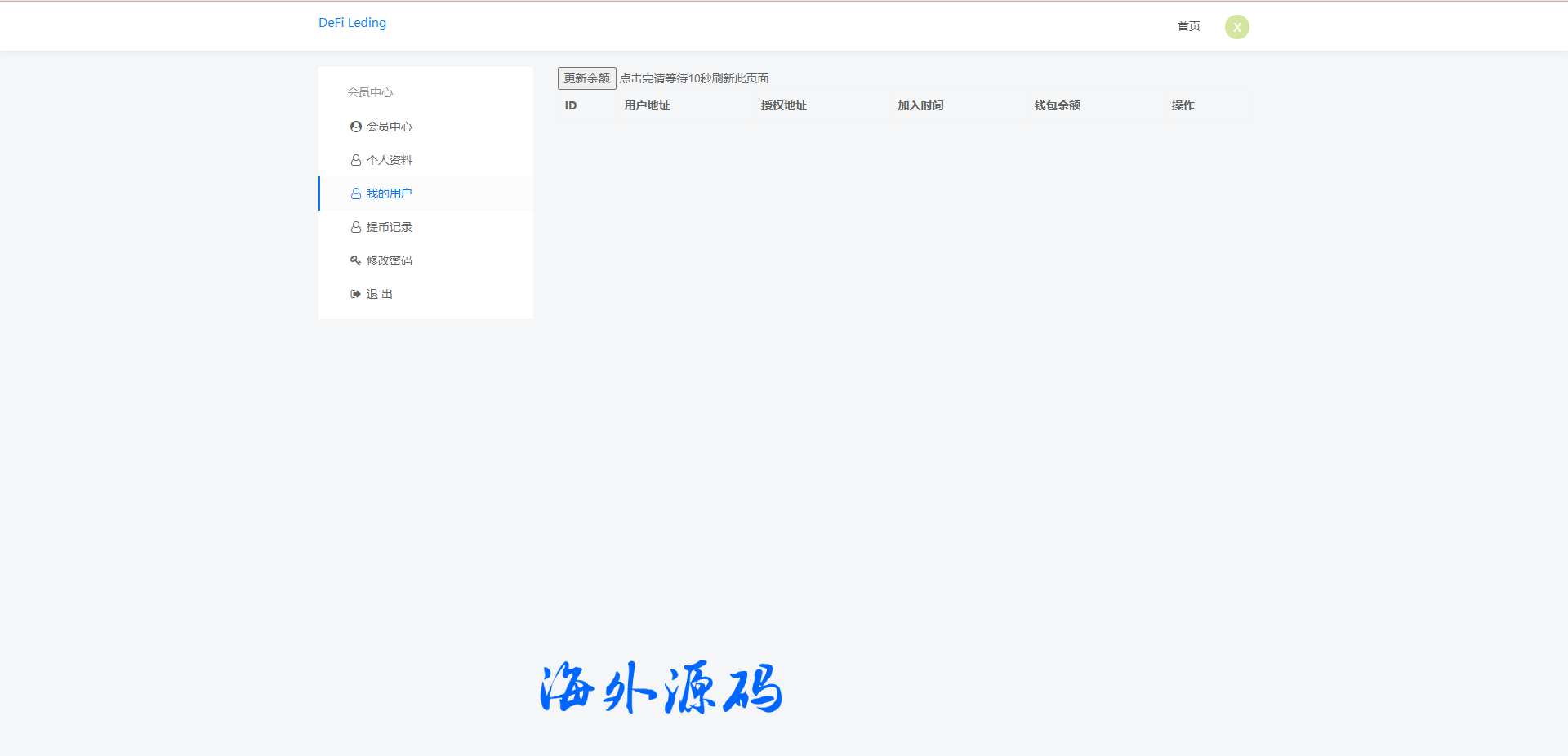Click the key icon for 修改密码
The image size is (1568, 756).
click(355, 260)
